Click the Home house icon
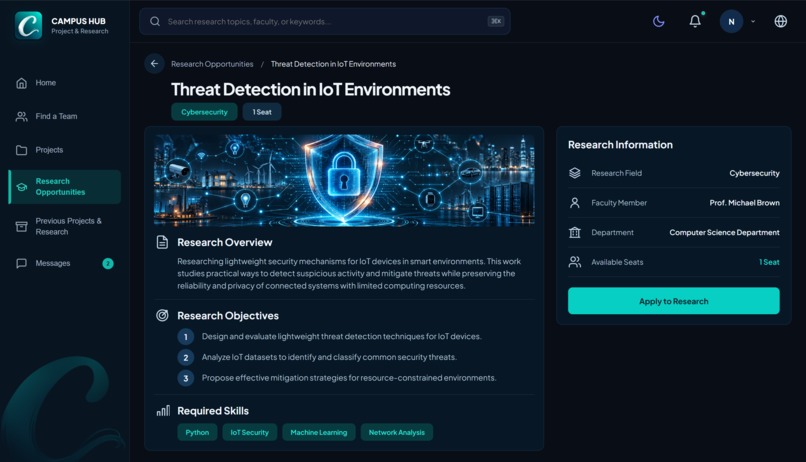Viewport: 806px width, 462px height. [x=22, y=83]
